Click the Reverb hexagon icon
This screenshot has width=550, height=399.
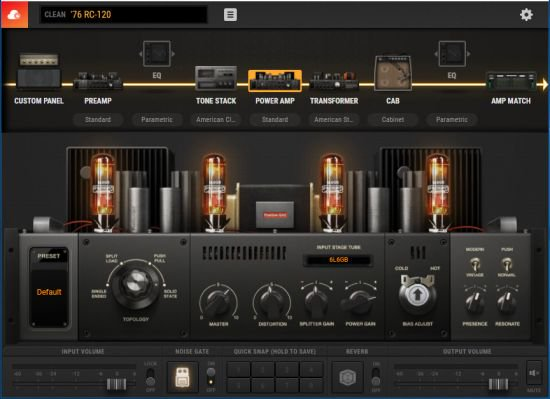coord(348,377)
